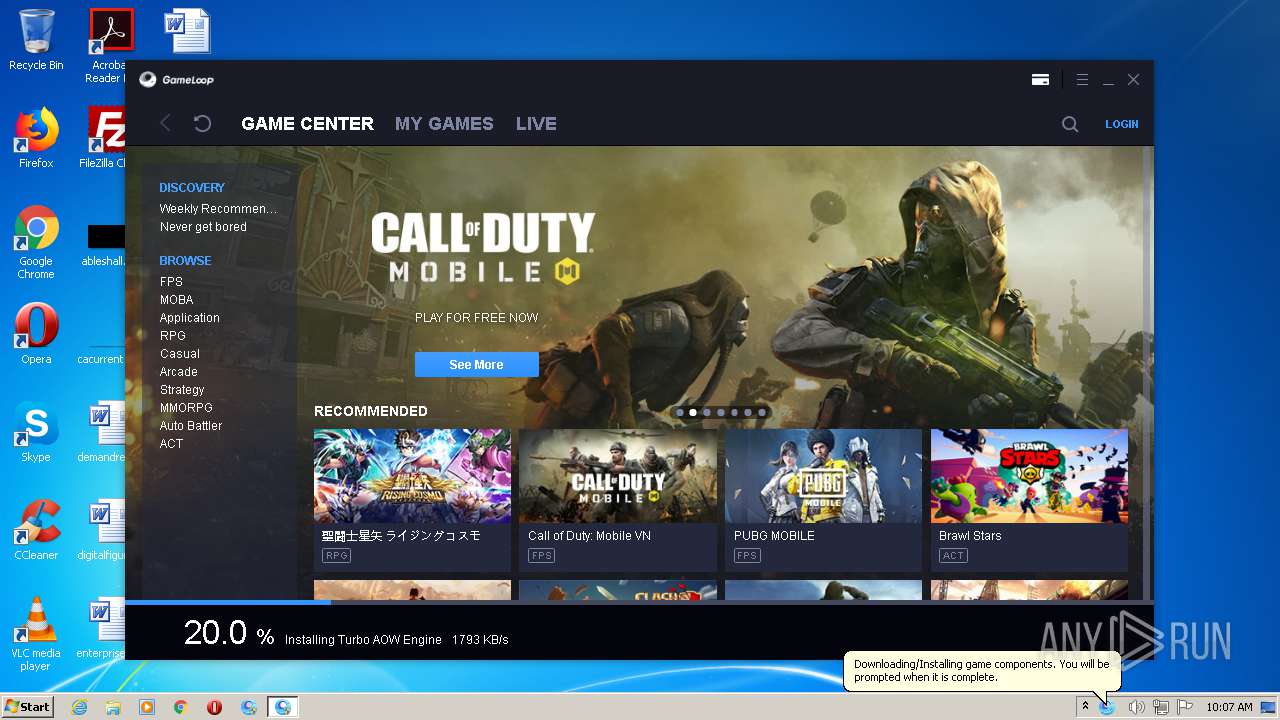1280x720 pixels.
Task: Open Call of Duty: Mobile VN thumbnail
Action: pos(618,476)
